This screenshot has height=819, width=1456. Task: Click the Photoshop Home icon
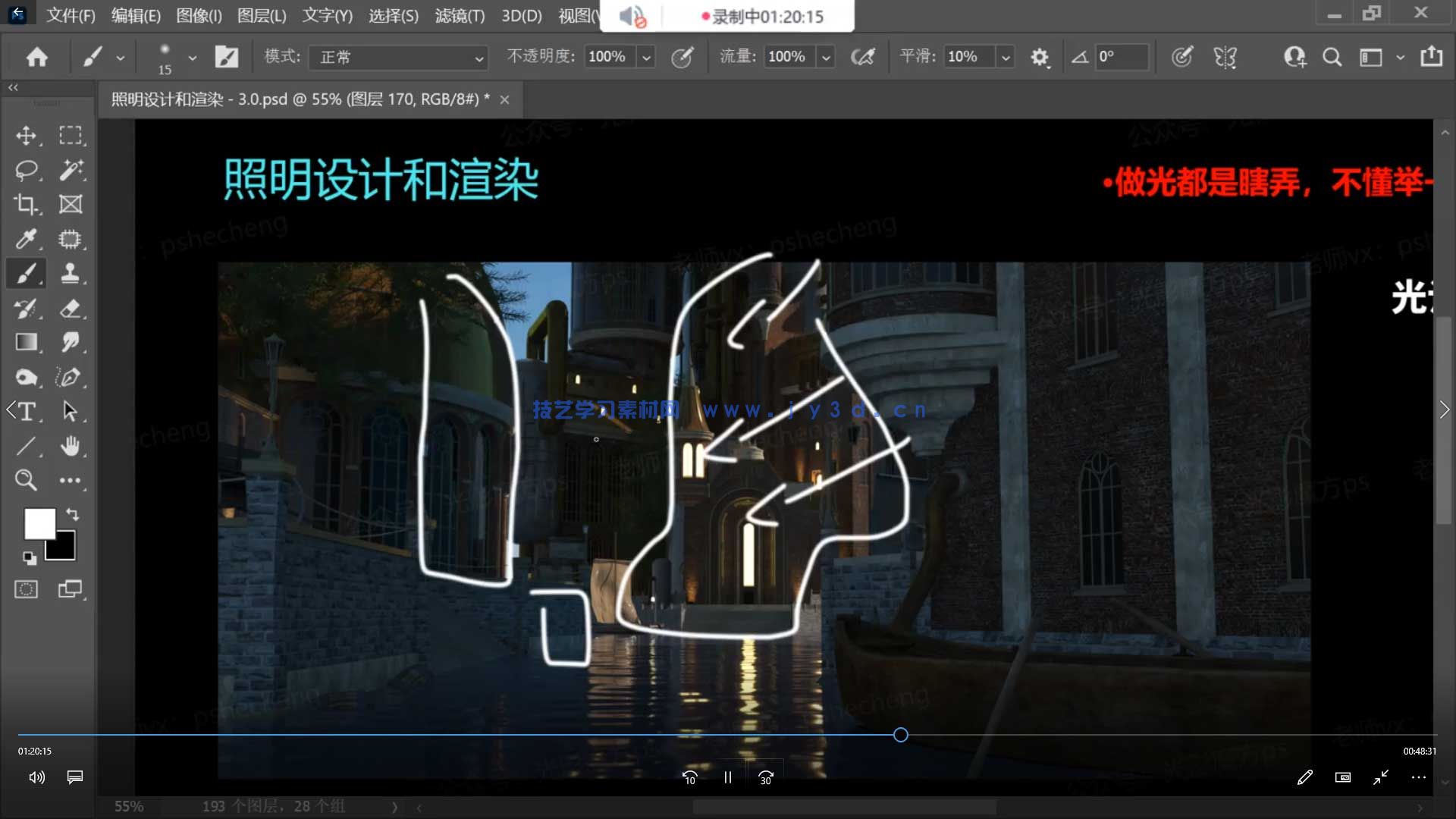point(36,56)
